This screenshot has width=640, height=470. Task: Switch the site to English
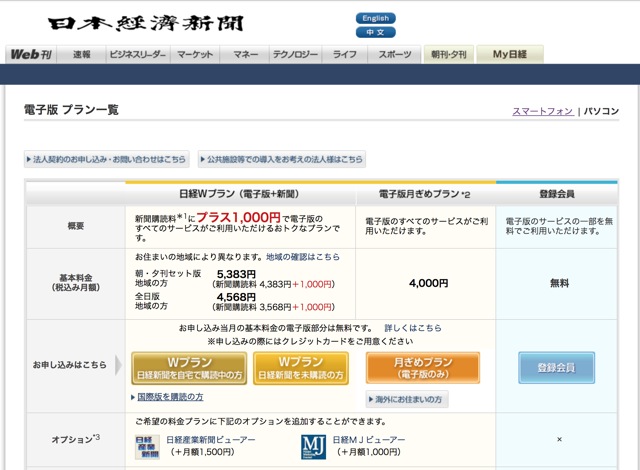tap(376, 18)
